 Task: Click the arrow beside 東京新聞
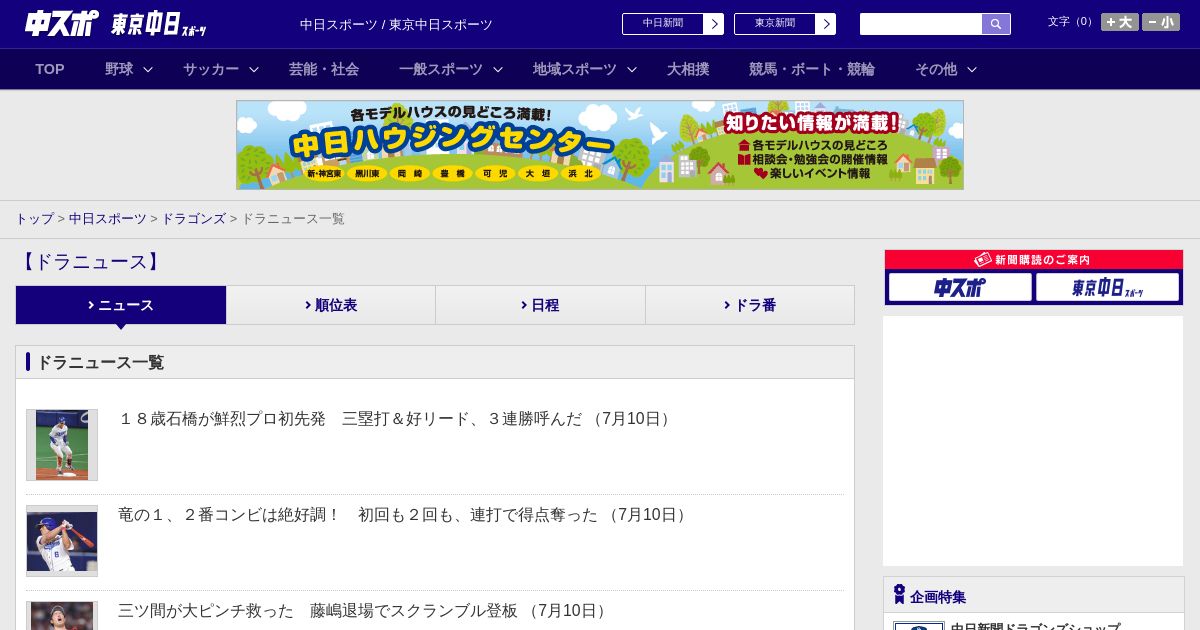click(x=826, y=24)
